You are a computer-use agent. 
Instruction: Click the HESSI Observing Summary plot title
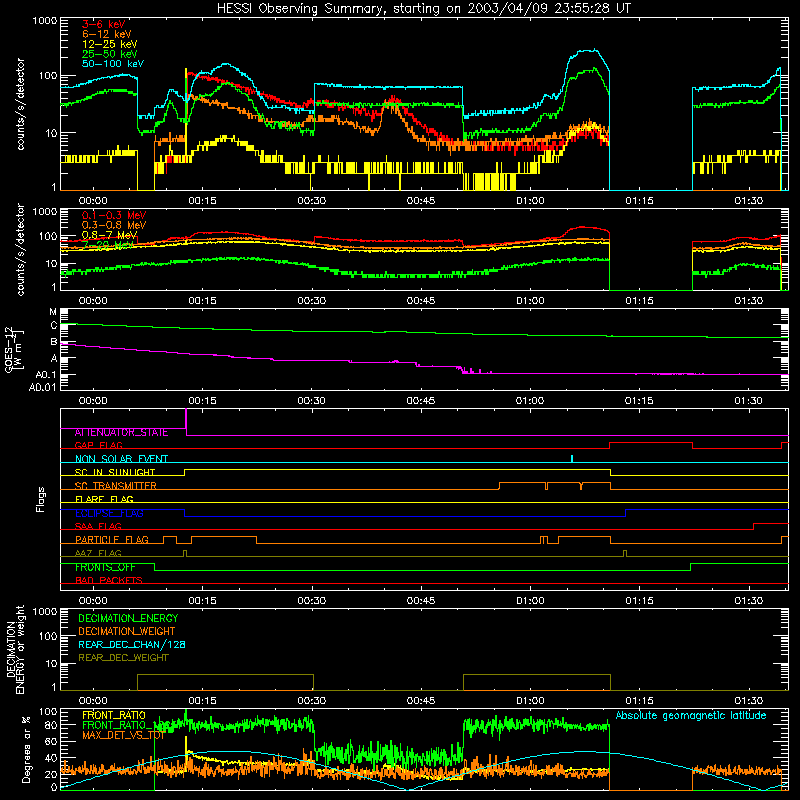pos(423,9)
